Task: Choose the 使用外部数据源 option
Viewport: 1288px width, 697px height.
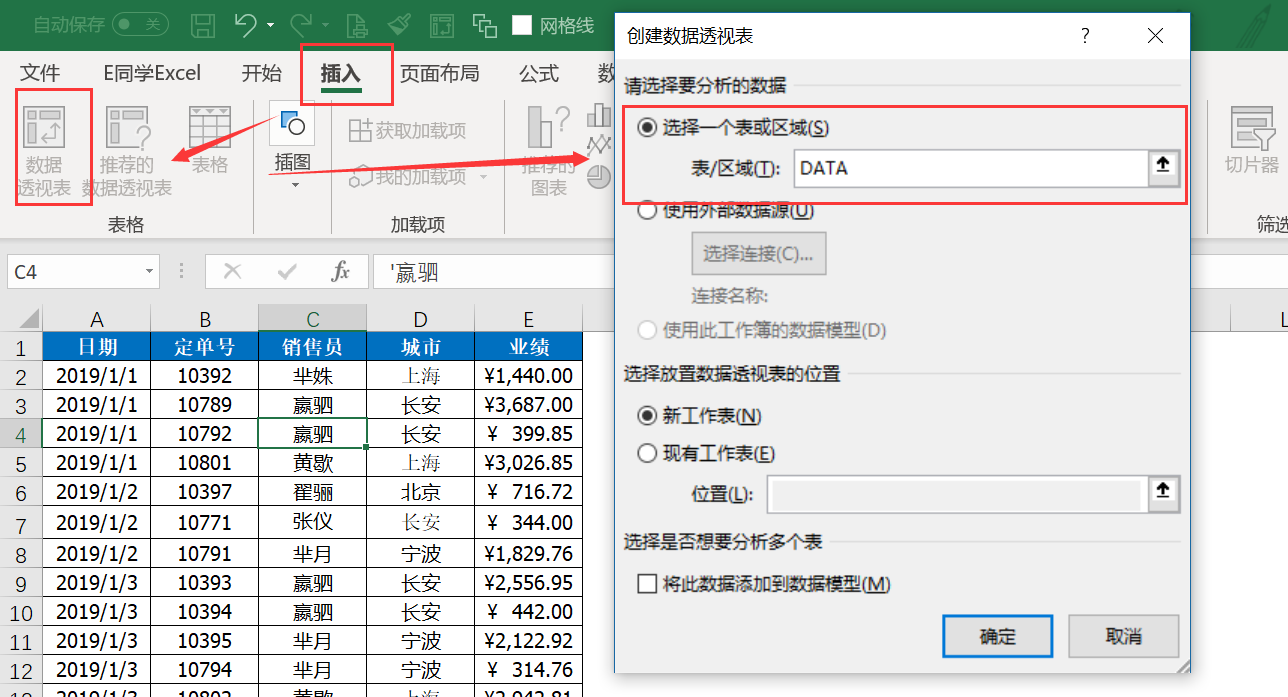Action: pyautogui.click(x=648, y=211)
